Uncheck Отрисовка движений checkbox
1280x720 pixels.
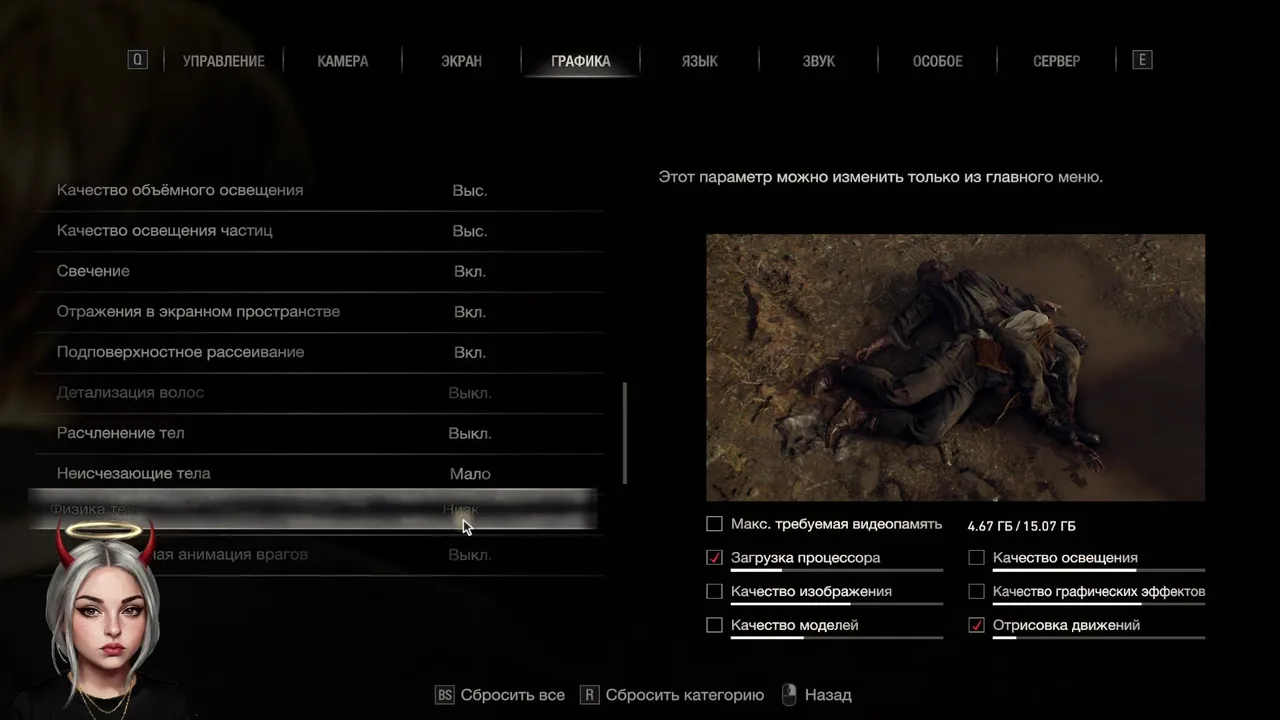point(977,625)
